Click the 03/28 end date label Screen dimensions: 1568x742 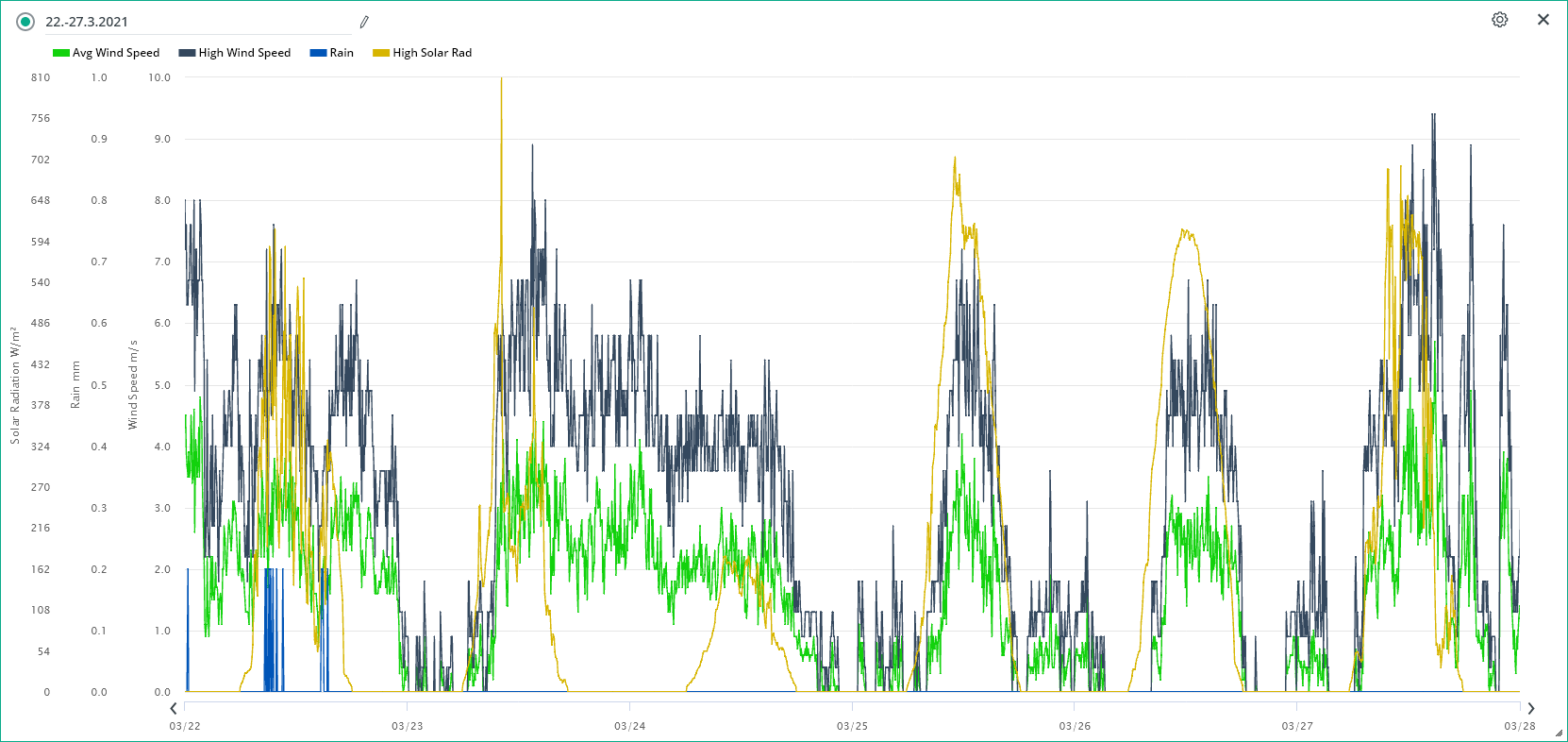pos(1519,726)
